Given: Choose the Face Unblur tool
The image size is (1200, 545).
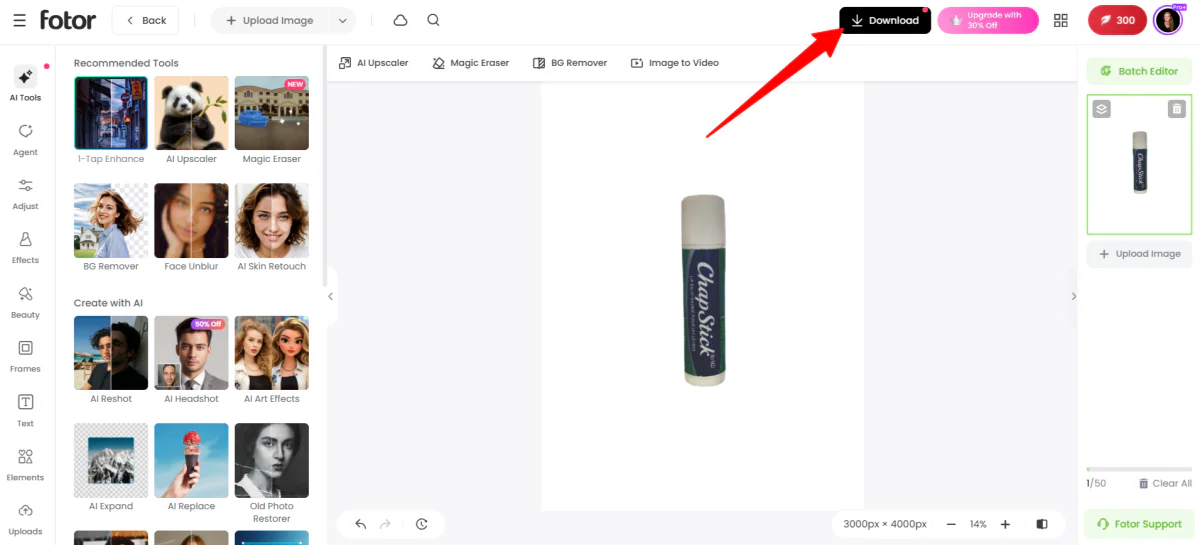Looking at the screenshot, I should pyautogui.click(x=191, y=220).
